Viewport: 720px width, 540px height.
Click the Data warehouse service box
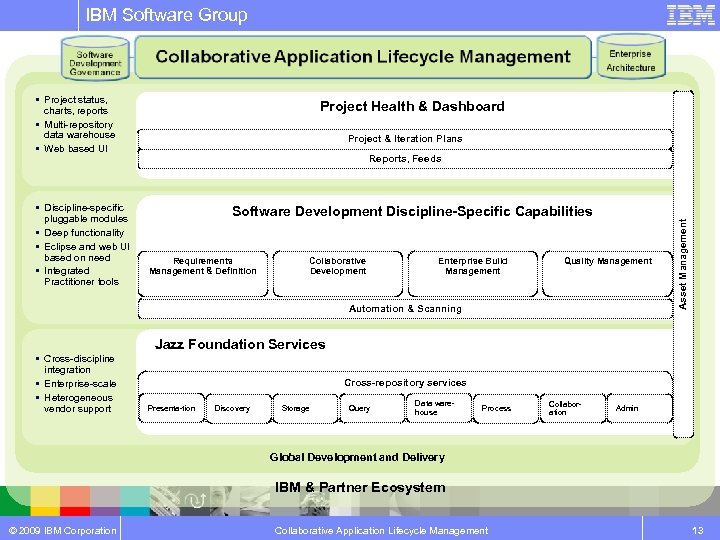click(x=439, y=408)
